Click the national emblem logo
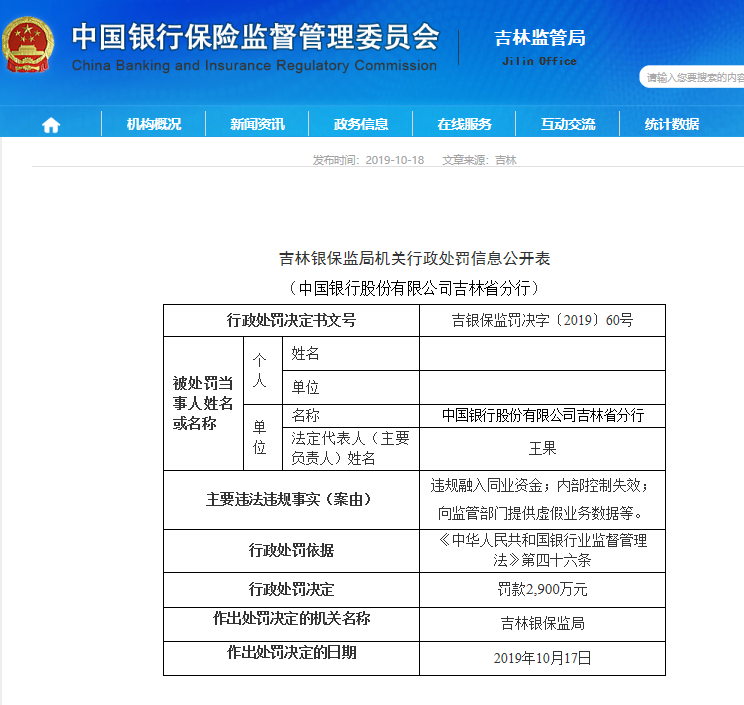This screenshot has width=744, height=705. (28, 45)
